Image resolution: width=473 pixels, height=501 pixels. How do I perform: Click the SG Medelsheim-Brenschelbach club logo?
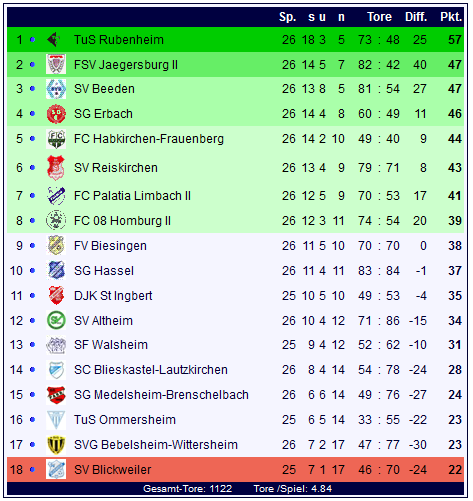(56, 395)
